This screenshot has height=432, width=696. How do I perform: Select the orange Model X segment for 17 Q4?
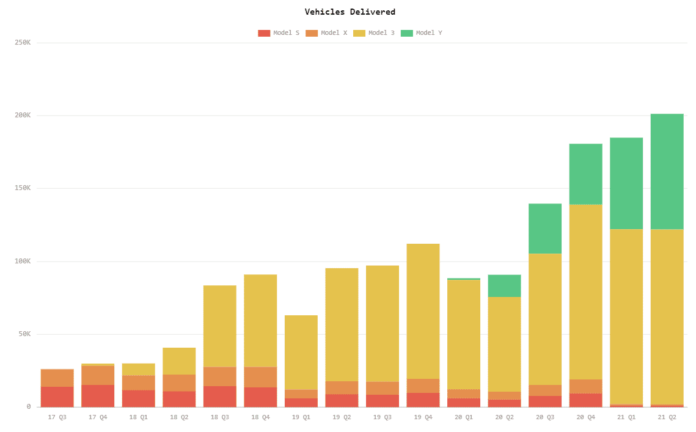click(98, 376)
